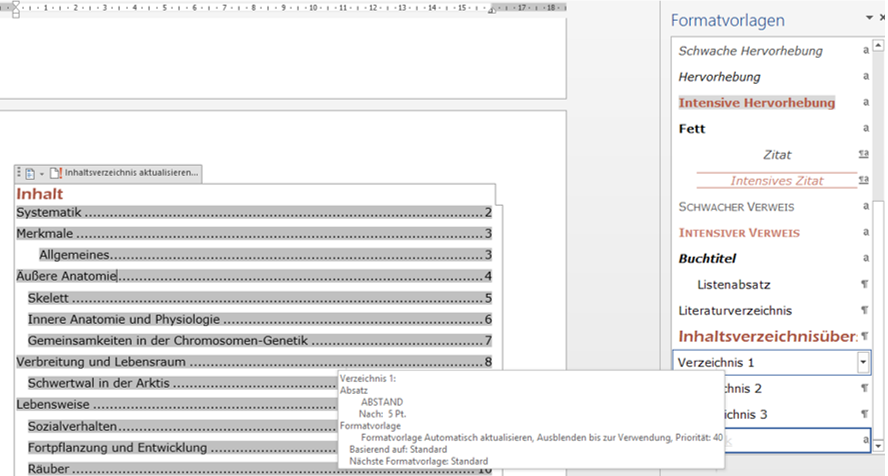Click the table of contents document icon
888x476 pixels.
tap(30, 173)
